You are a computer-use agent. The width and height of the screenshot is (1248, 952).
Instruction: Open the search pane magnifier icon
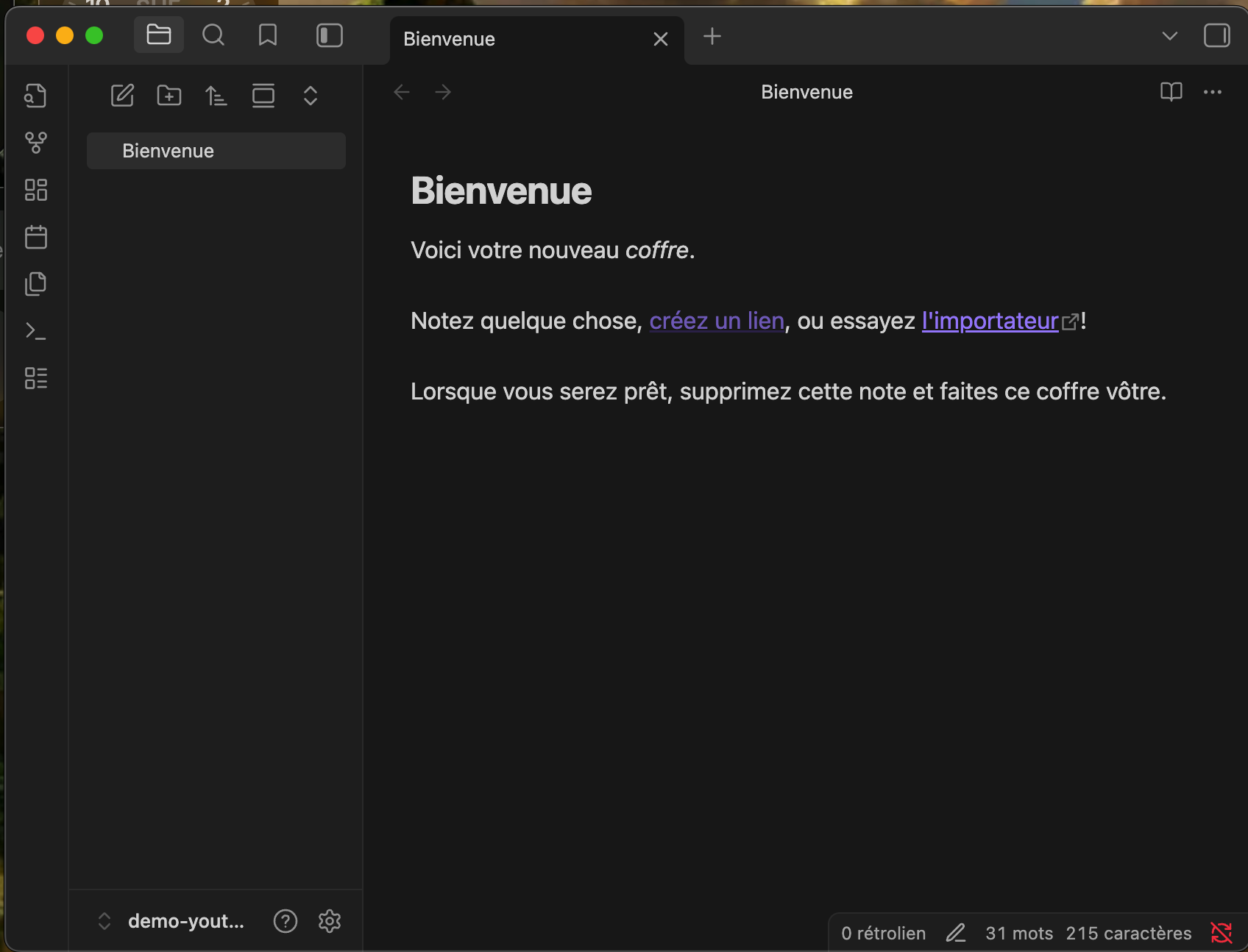[213, 35]
